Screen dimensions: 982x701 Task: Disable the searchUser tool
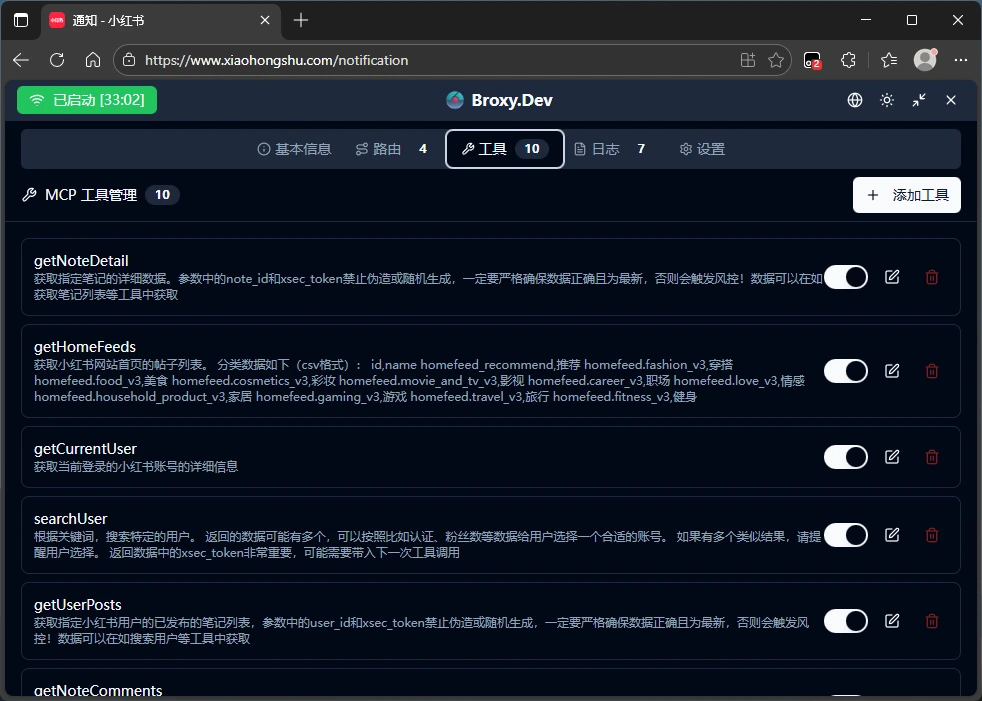tap(845, 535)
